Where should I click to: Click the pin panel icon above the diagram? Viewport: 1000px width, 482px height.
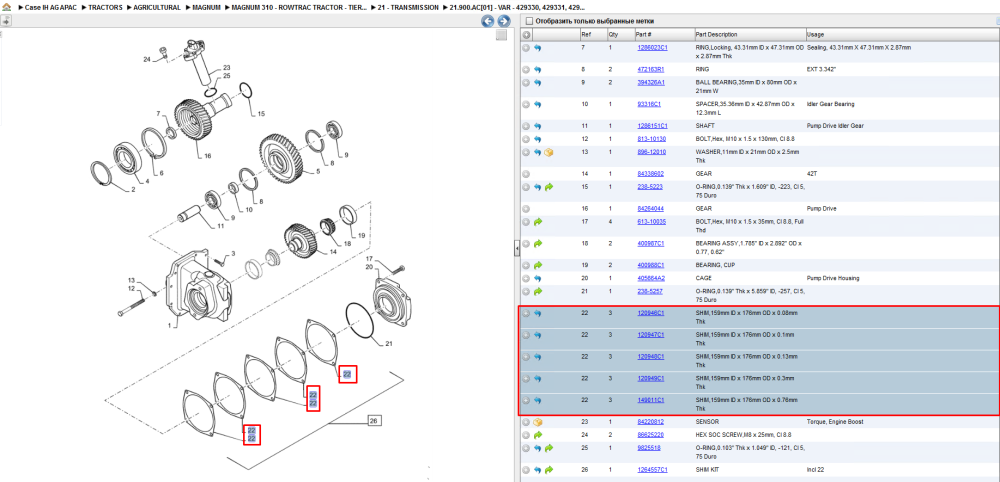point(5,20)
